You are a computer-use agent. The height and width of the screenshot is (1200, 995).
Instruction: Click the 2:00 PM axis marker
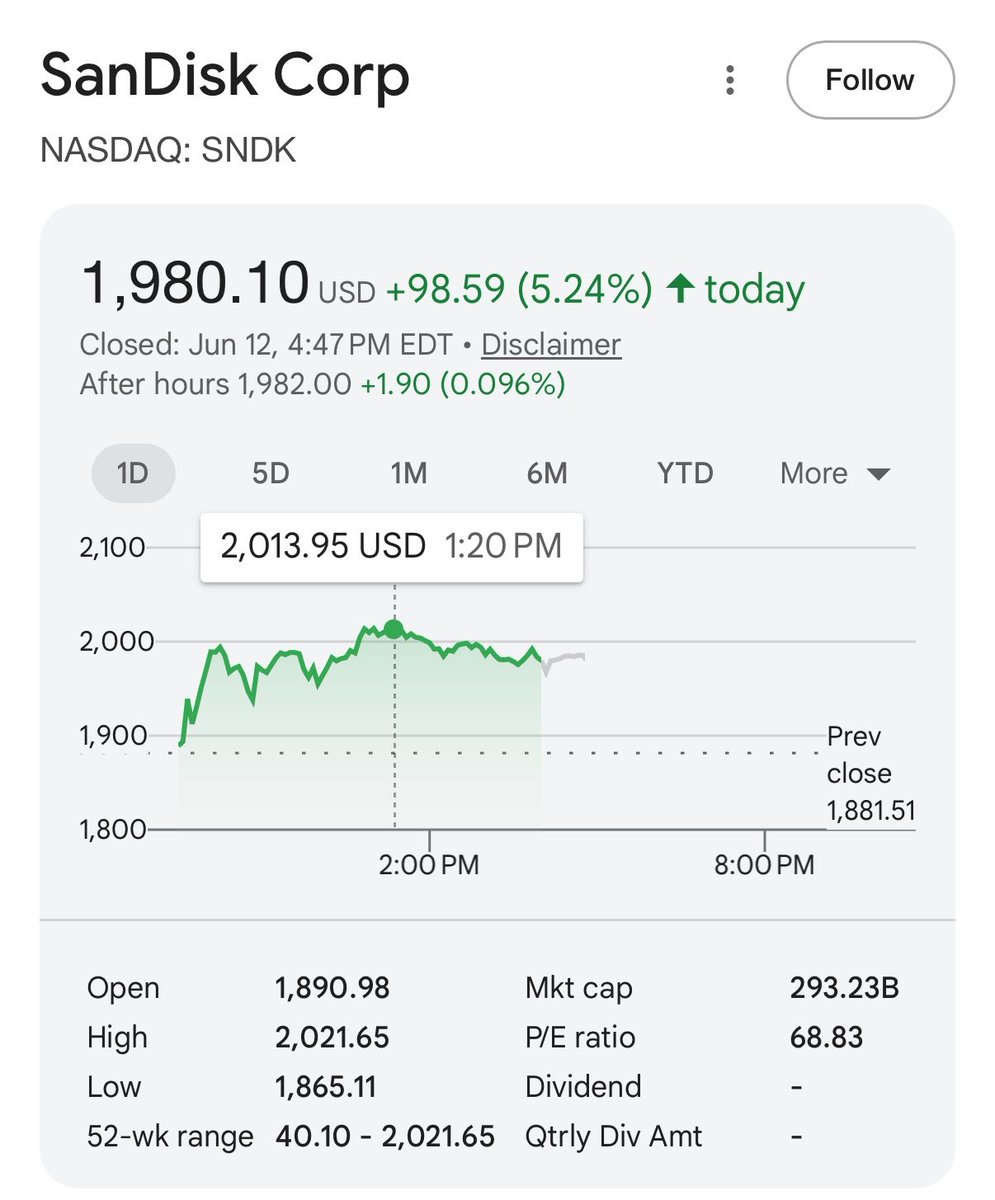(x=429, y=863)
